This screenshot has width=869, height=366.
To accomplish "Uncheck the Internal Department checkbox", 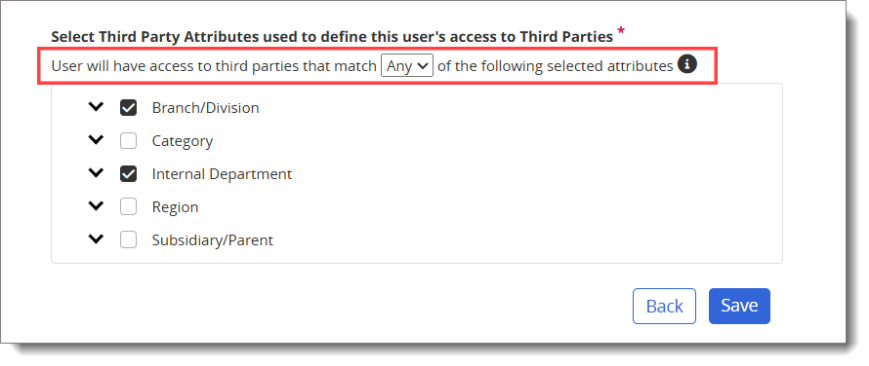I will (x=129, y=174).
